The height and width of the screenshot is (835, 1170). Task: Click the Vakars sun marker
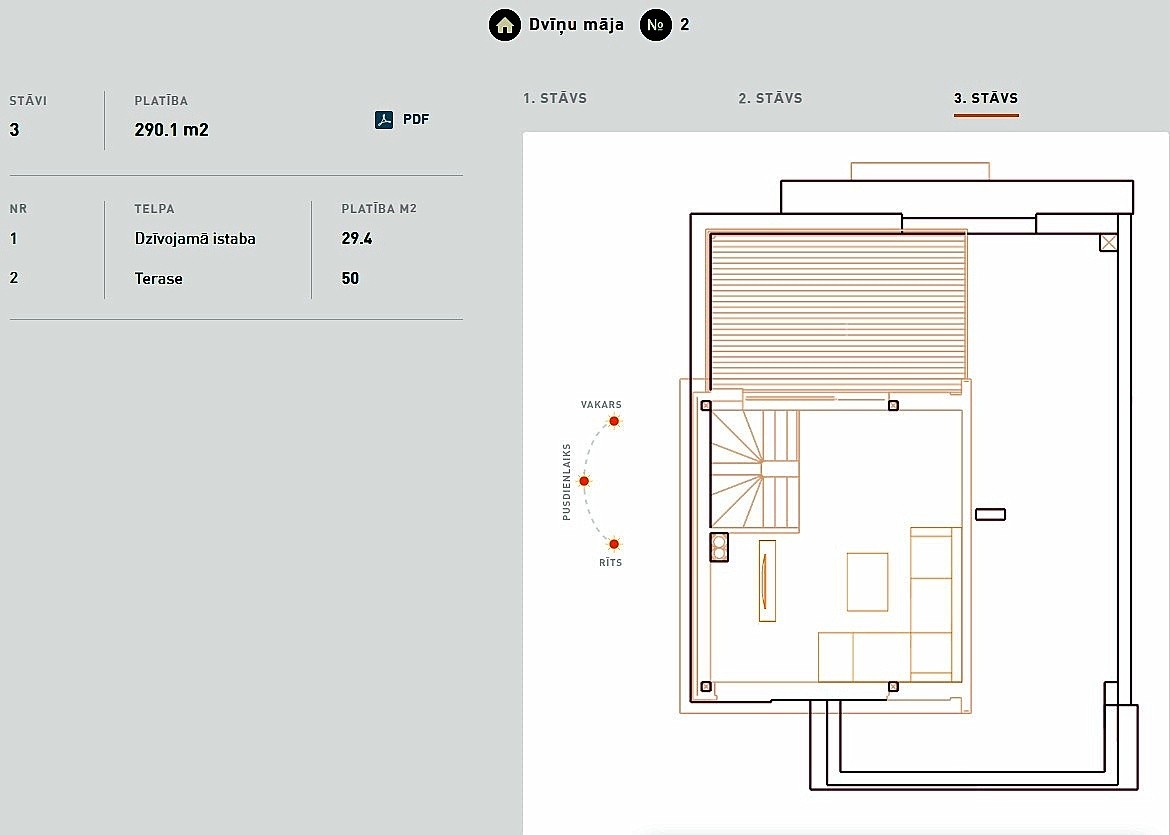click(614, 421)
